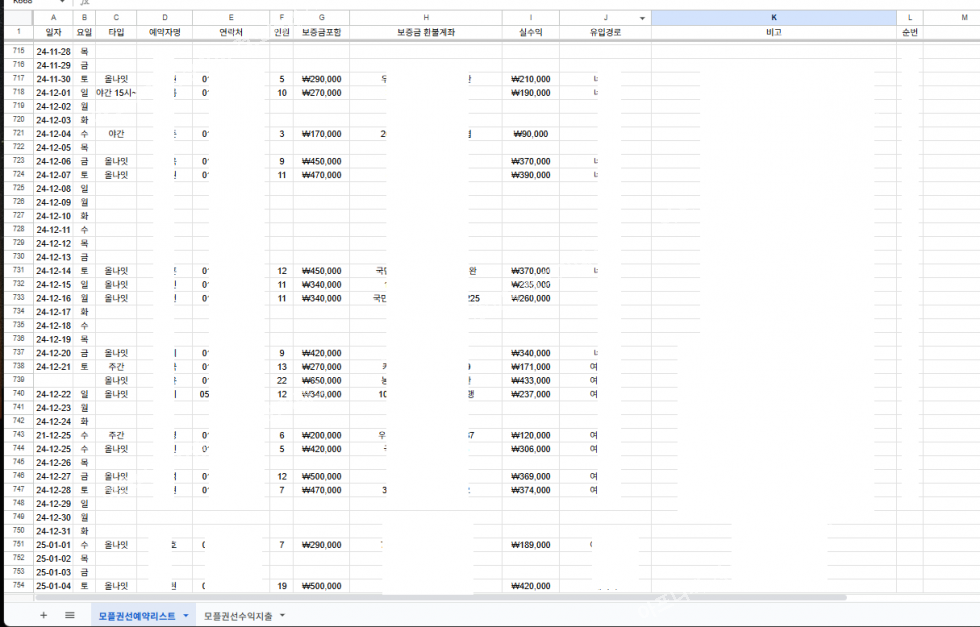Select the cell showing ₩433,000
Screen dimensions: 980x627
530,381
